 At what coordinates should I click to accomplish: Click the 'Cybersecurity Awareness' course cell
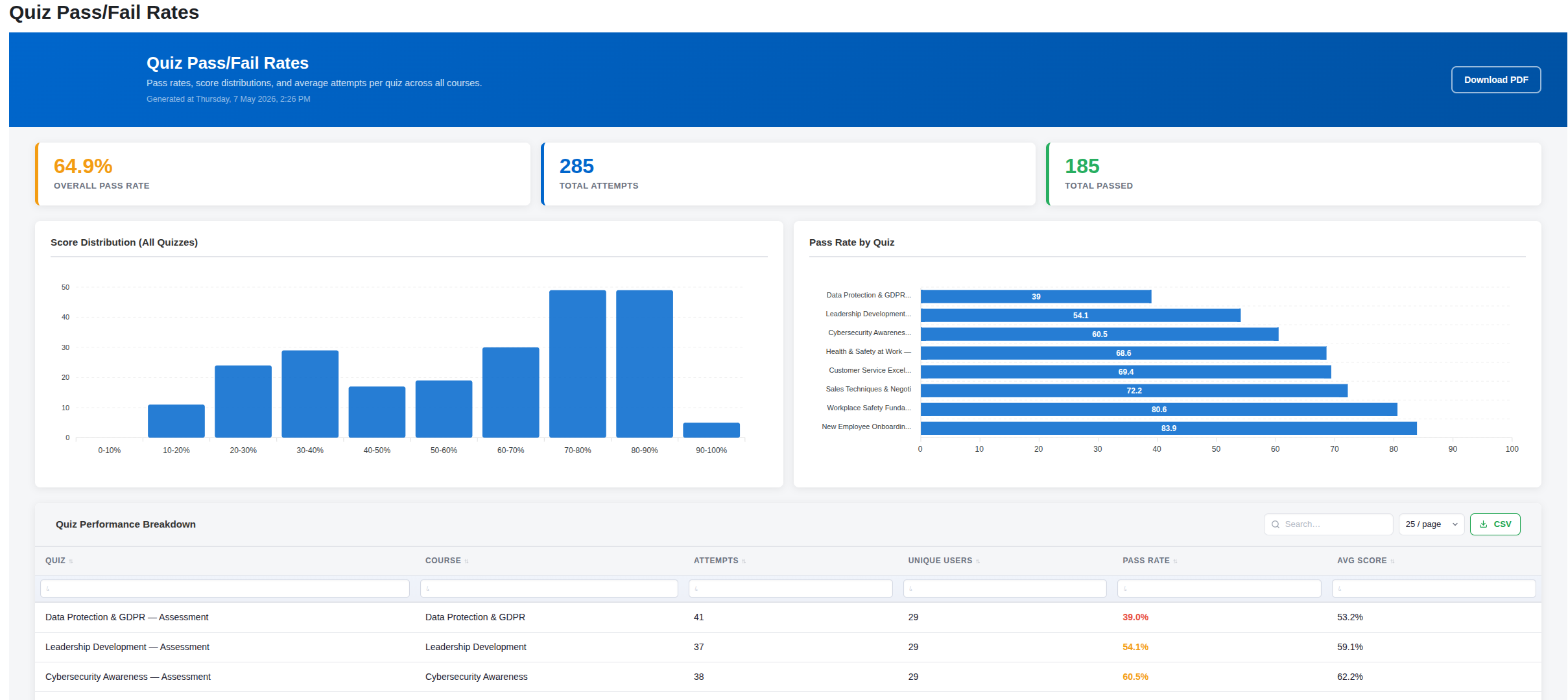[477, 677]
